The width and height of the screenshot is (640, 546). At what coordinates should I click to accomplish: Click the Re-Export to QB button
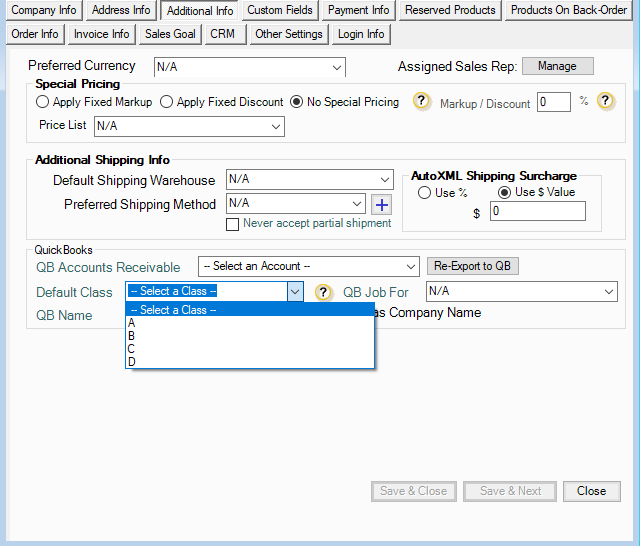[474, 266]
